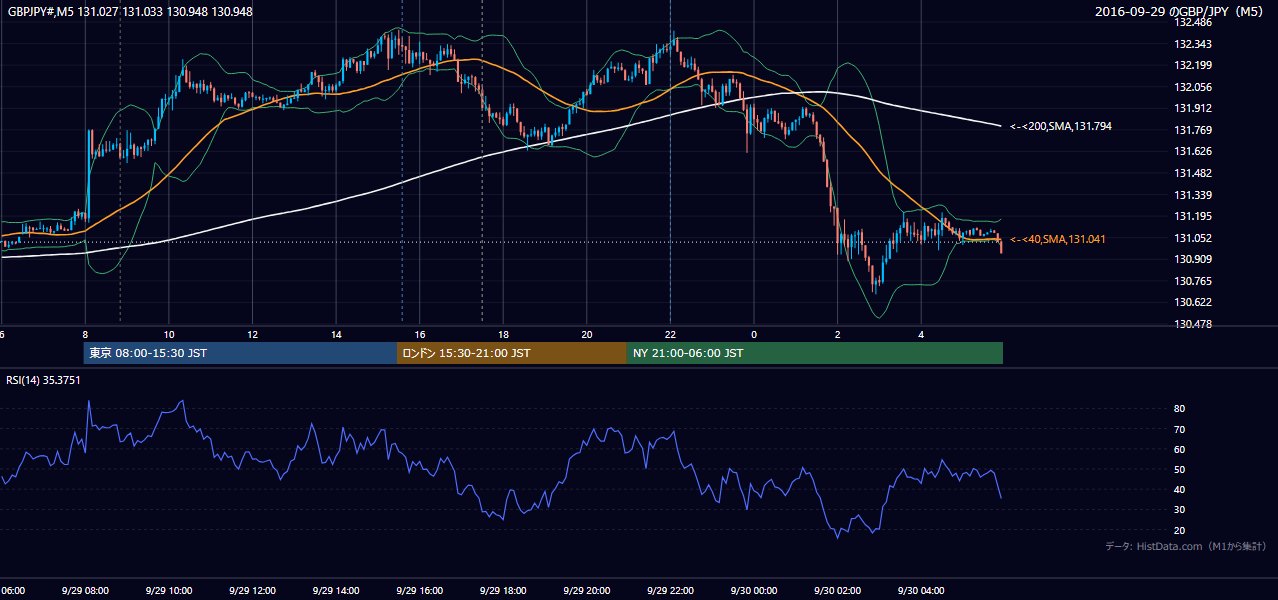Click the '9/29 22:00' bottom time label

coord(669,590)
